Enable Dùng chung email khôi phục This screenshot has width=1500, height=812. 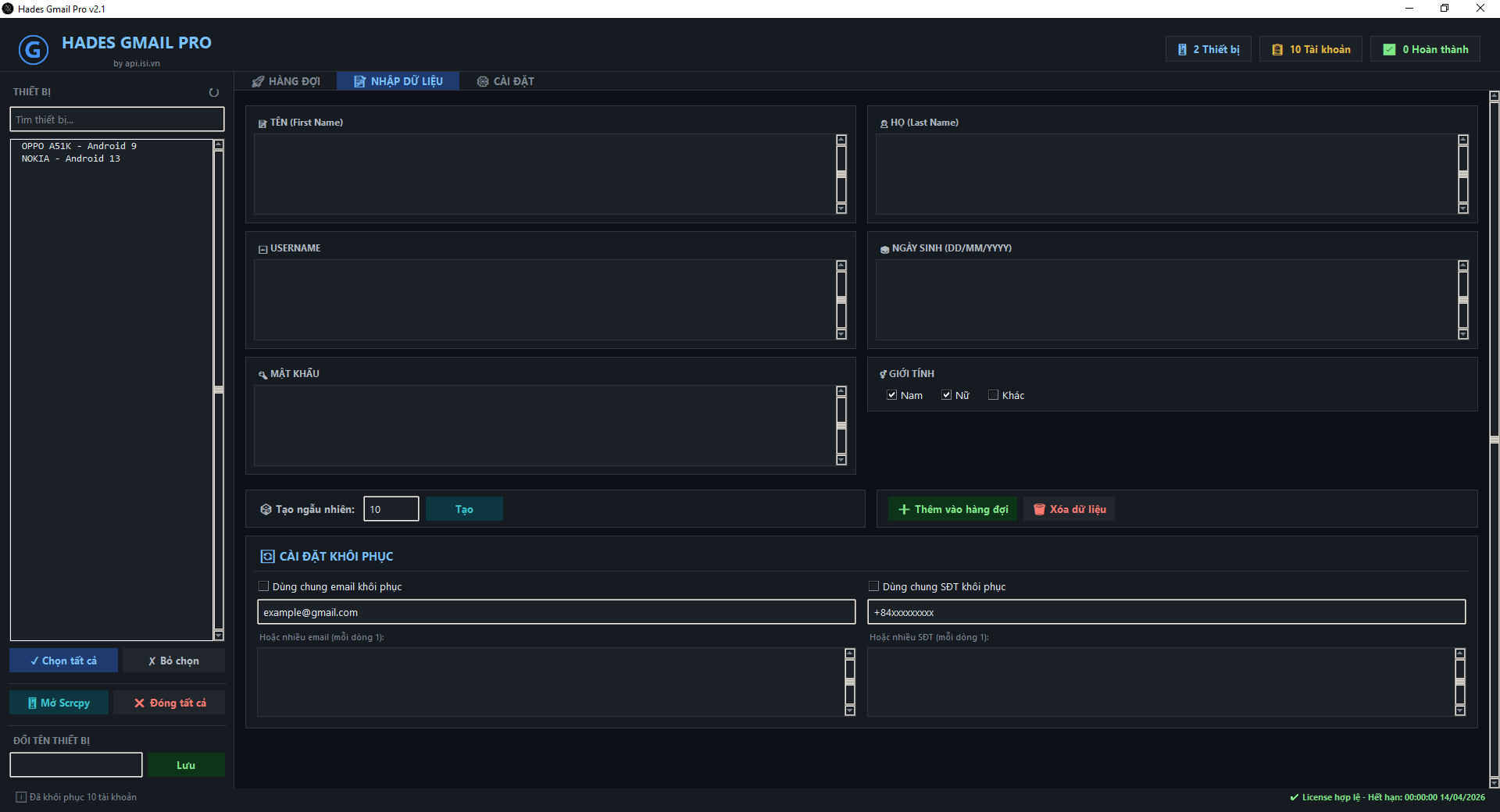coord(264,586)
